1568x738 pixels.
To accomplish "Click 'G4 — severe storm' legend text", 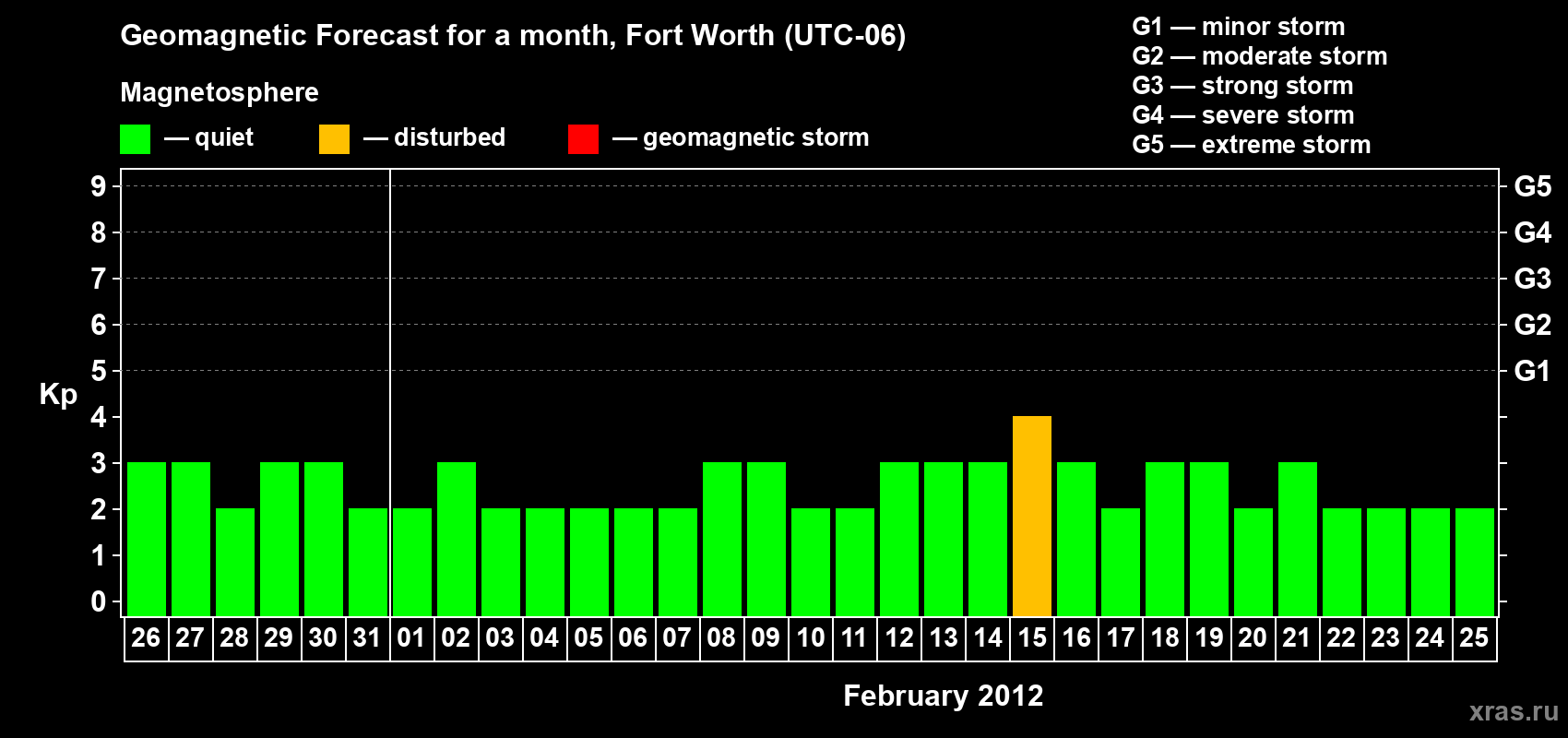I will coord(1243,115).
